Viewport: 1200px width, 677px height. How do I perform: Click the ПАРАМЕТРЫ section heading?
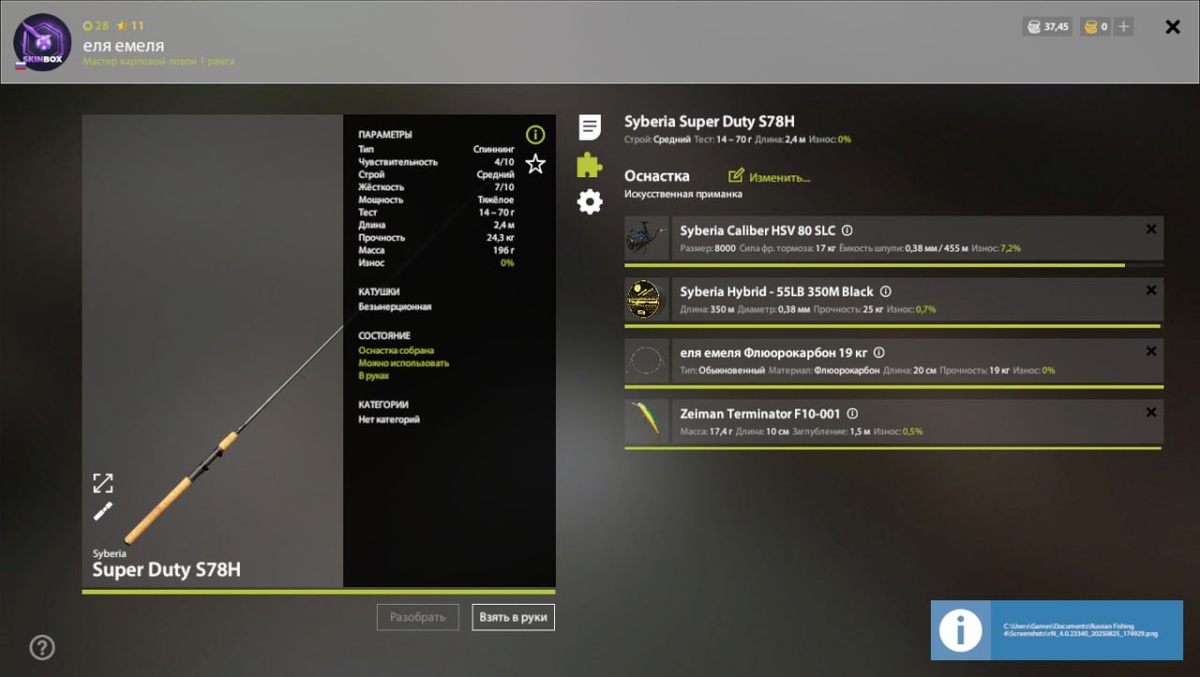pyautogui.click(x=385, y=134)
